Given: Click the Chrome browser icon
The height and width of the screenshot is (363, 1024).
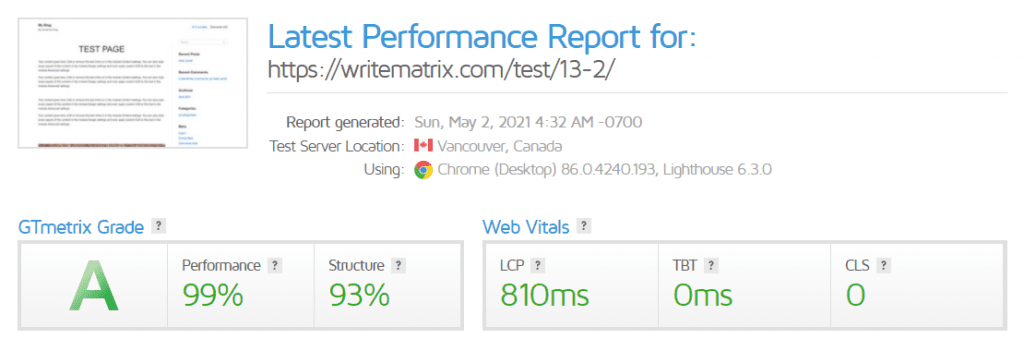Looking at the screenshot, I should (423, 170).
